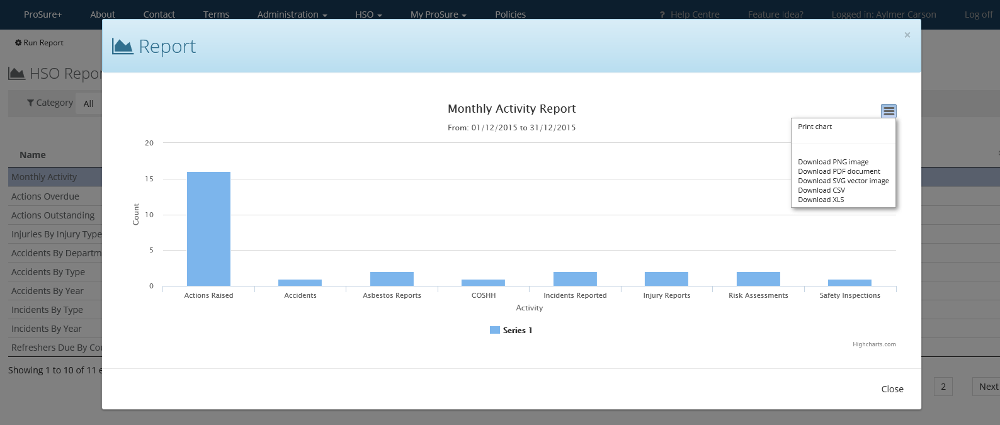Go to pagination page 2
1000x425 pixels.
click(943, 387)
